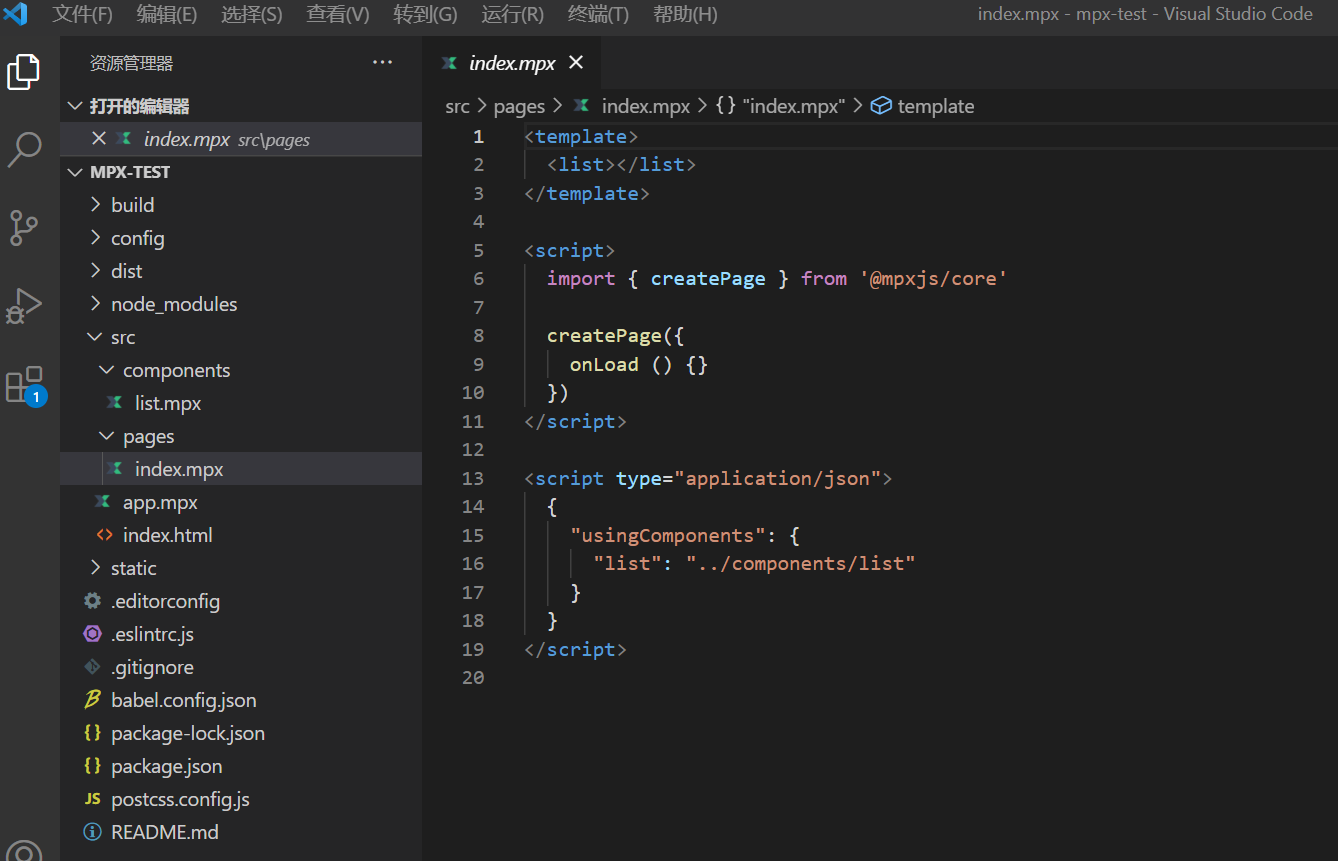Image resolution: width=1338 pixels, height=861 pixels.
Task: Open postcss.config.js in the file tree
Action: [180, 799]
